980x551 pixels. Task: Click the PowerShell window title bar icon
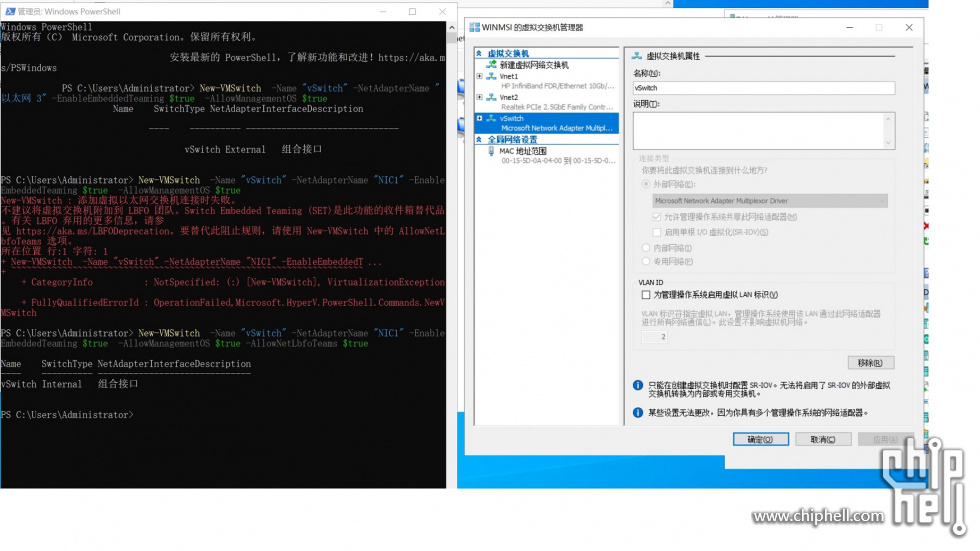(x=10, y=11)
